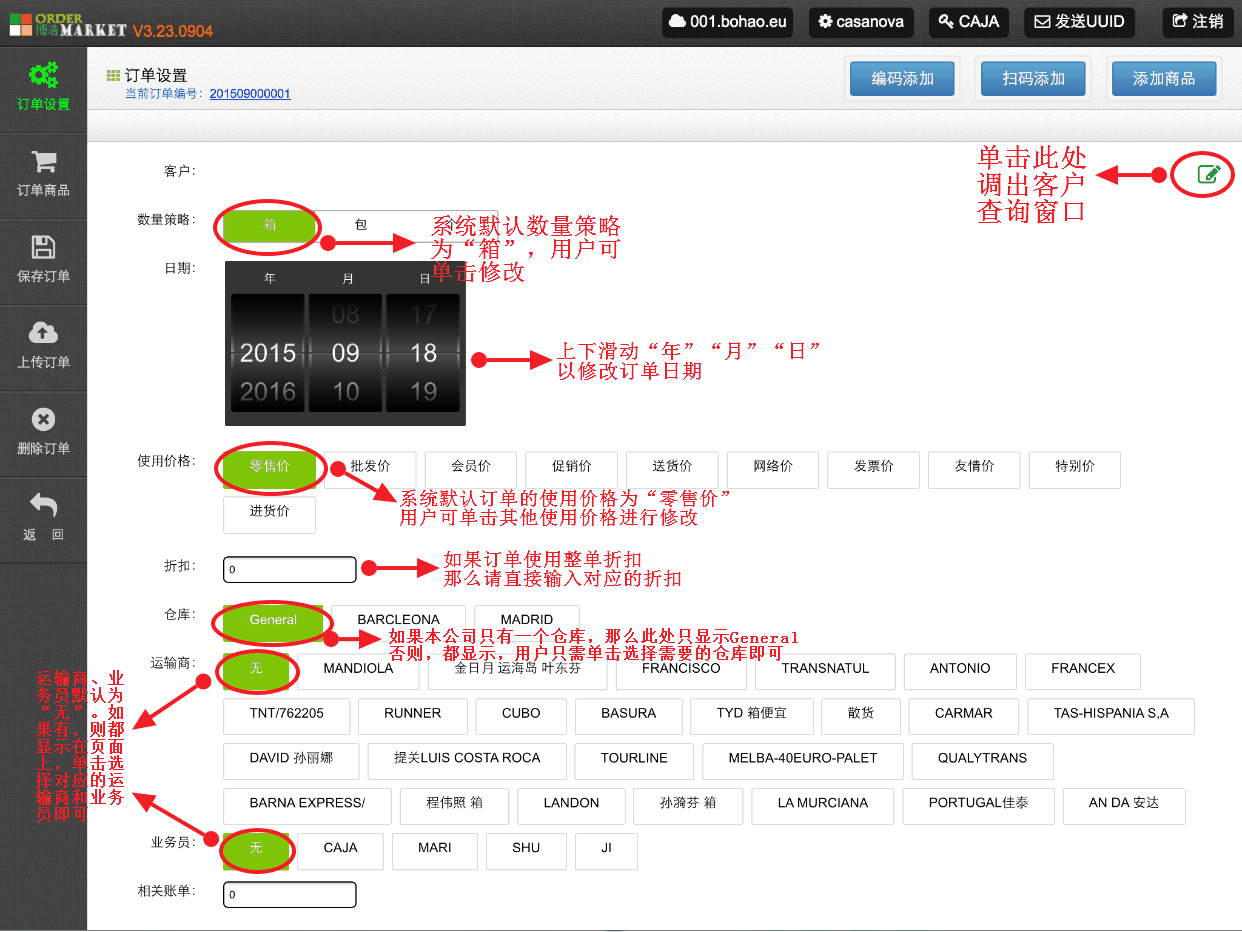
Task: Choose TYD 箱便宜 as the carrier
Action: point(751,715)
